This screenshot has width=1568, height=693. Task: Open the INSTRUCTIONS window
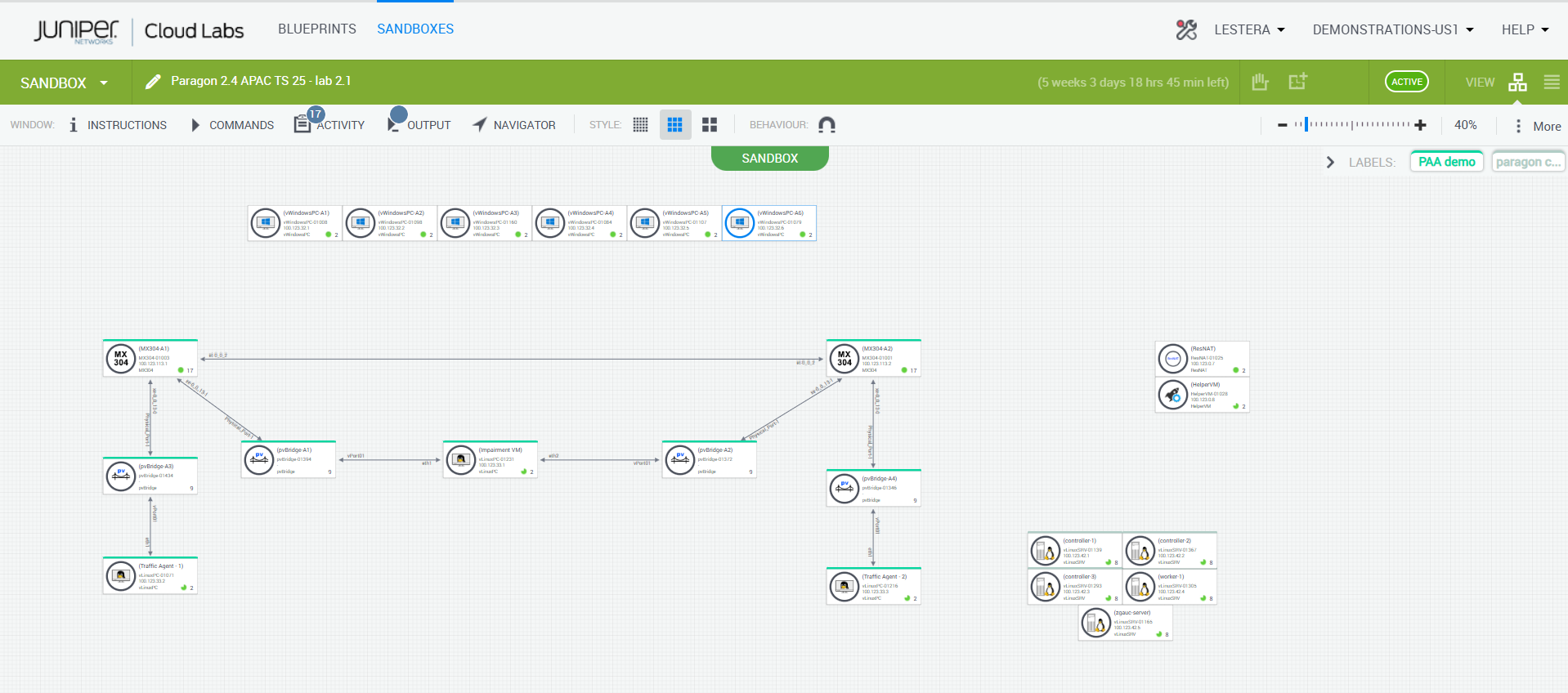[119, 125]
